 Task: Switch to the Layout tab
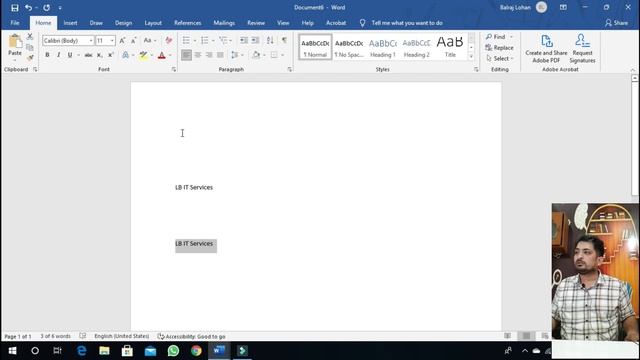coord(153,23)
